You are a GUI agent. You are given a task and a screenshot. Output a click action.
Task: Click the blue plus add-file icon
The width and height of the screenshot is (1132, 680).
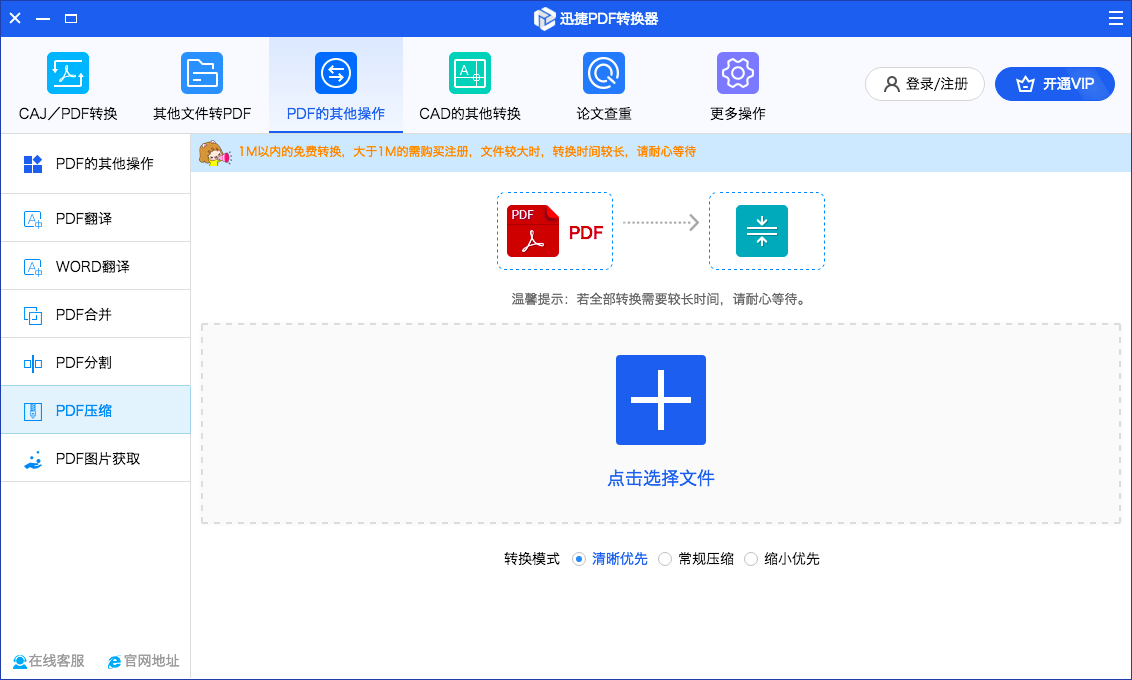(x=661, y=400)
